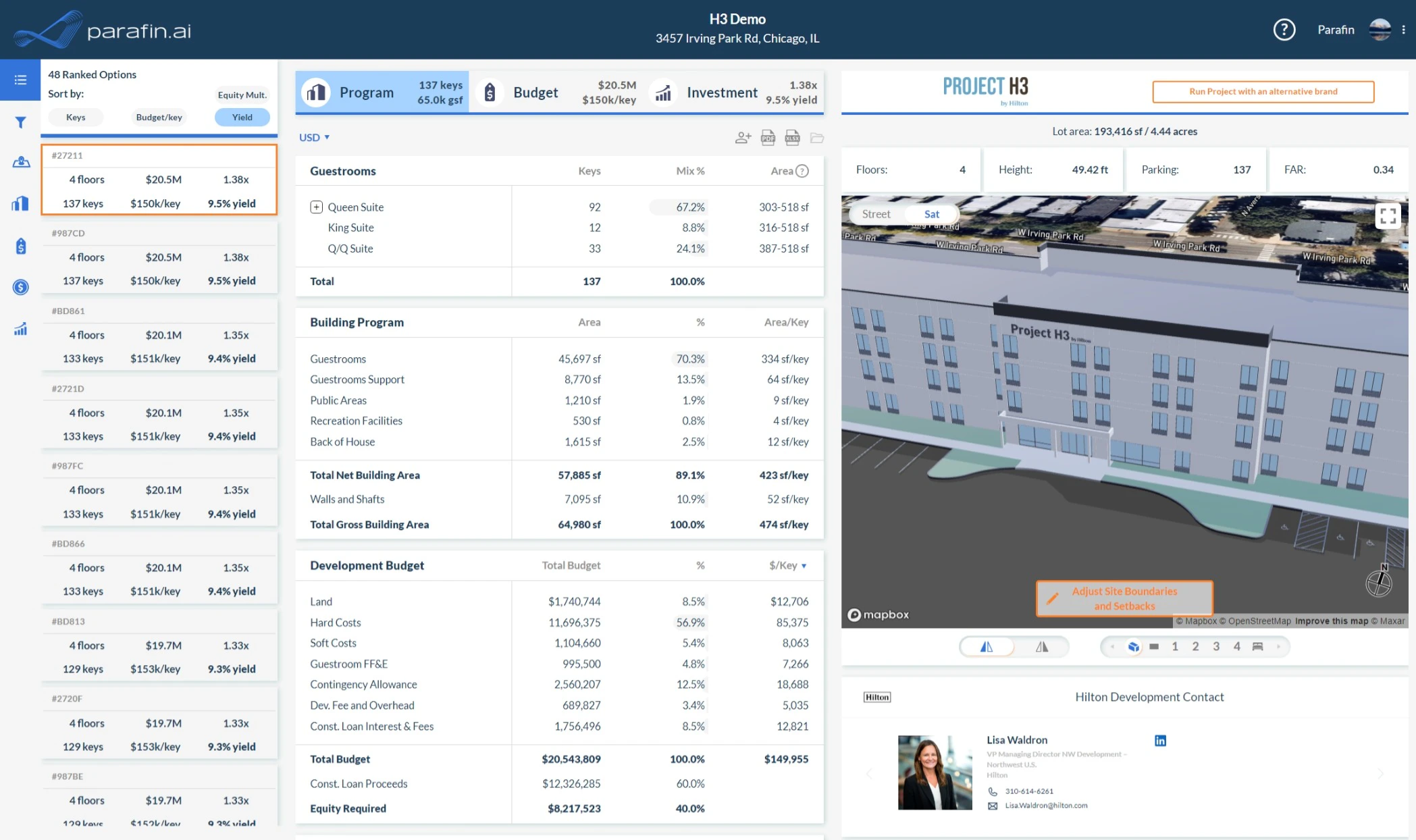Open the filter funnel icon in sidebar
This screenshot has height=840, width=1416.
[20, 122]
